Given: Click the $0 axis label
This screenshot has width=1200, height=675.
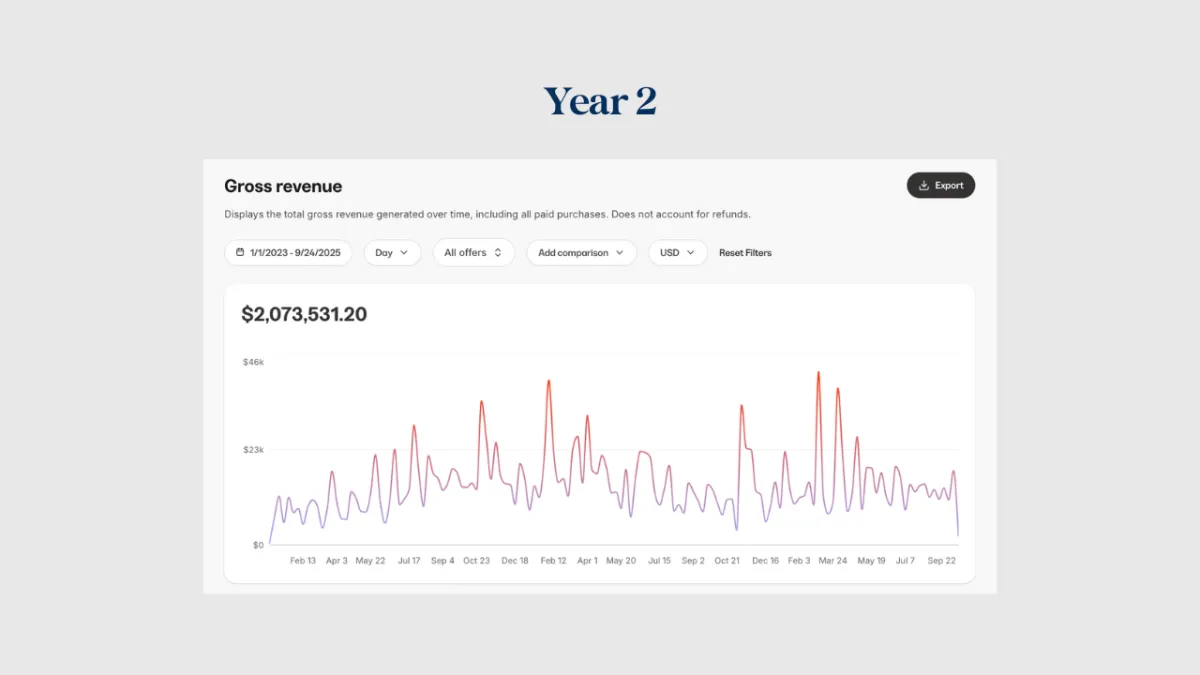Looking at the screenshot, I should click(x=258, y=545).
